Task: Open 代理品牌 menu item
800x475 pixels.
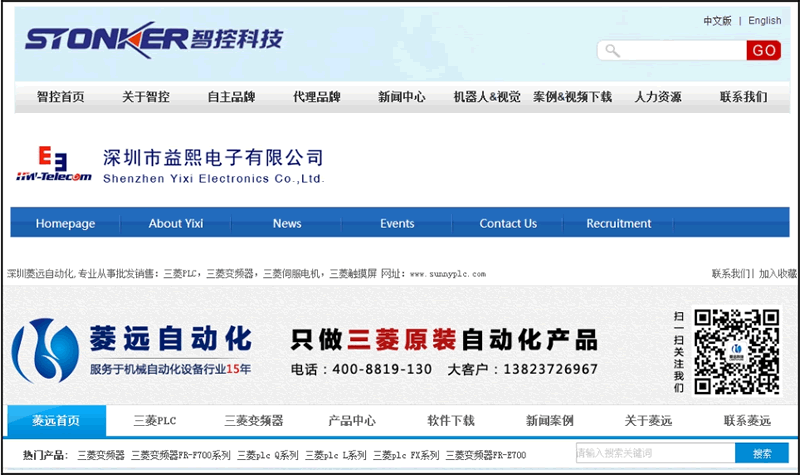Action: pyautogui.click(x=316, y=97)
